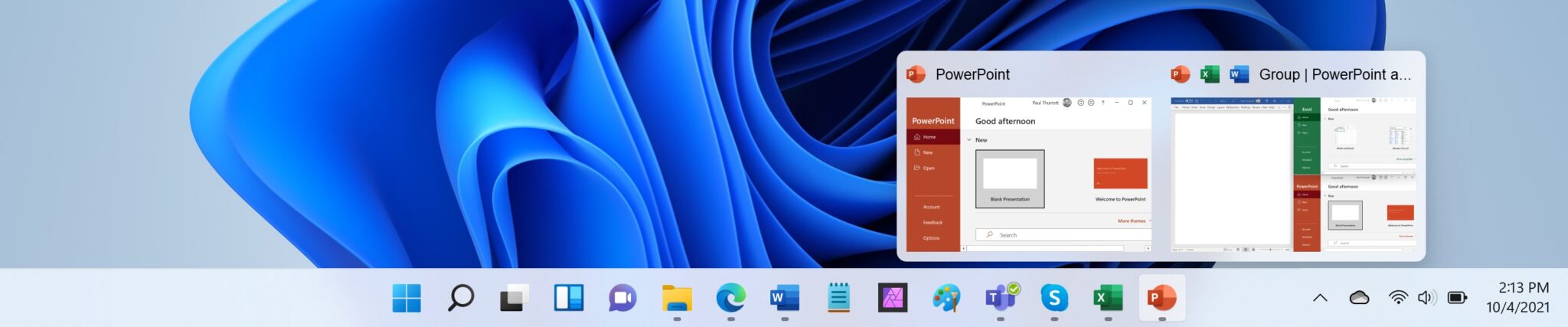Image resolution: width=1568 pixels, height=327 pixels.
Task: Open the Widgets panel icon
Action: coord(568,298)
